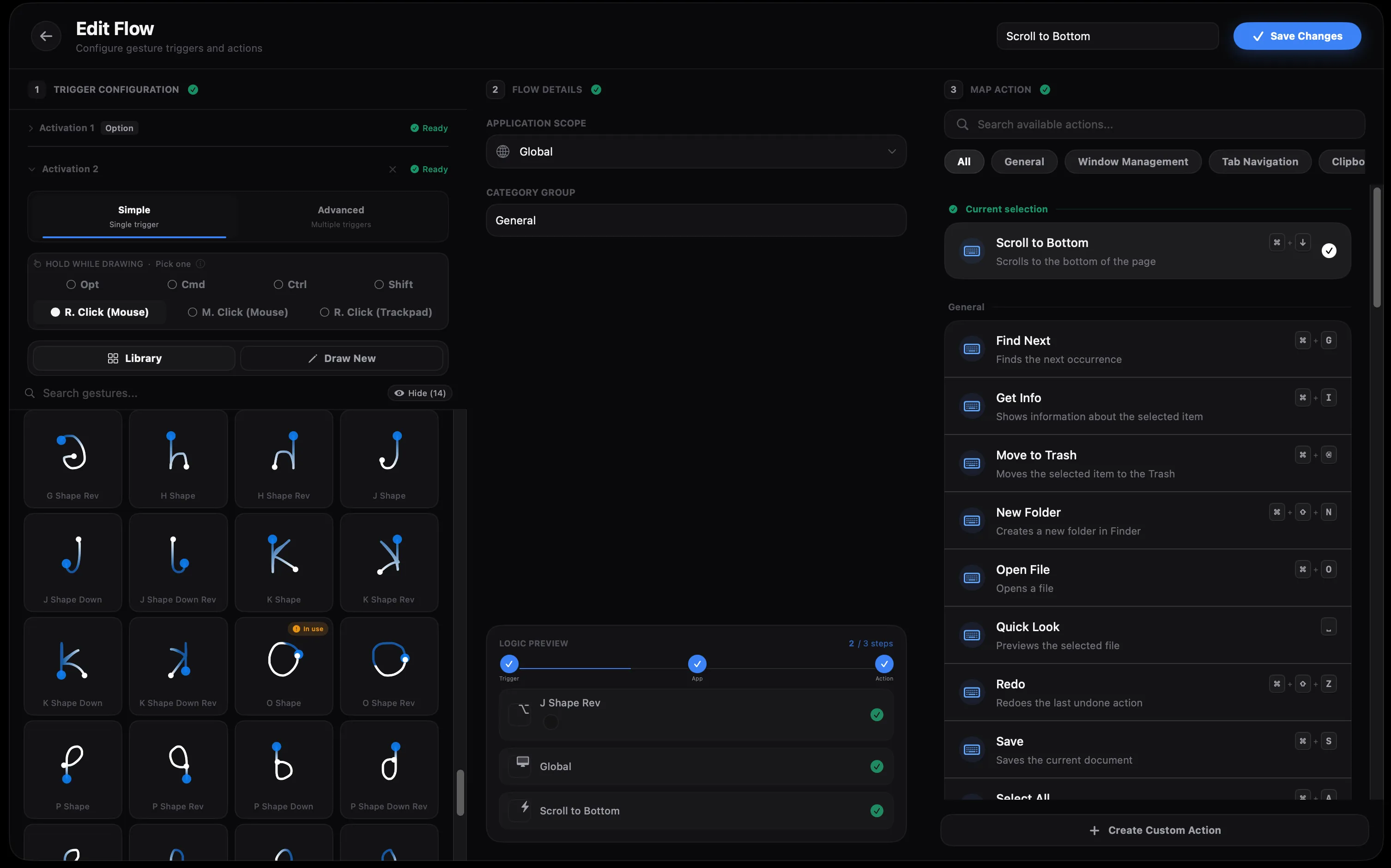Click Save Changes button

coord(1297,36)
